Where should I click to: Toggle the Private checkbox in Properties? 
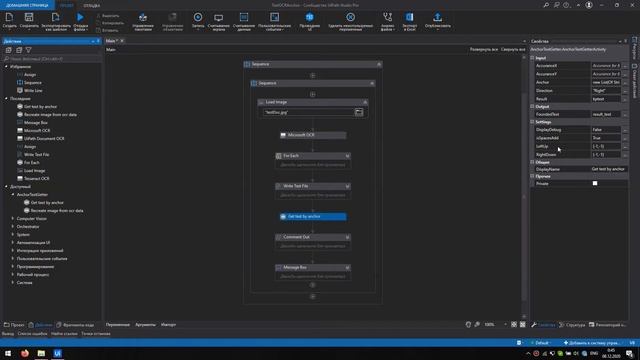coord(595,183)
